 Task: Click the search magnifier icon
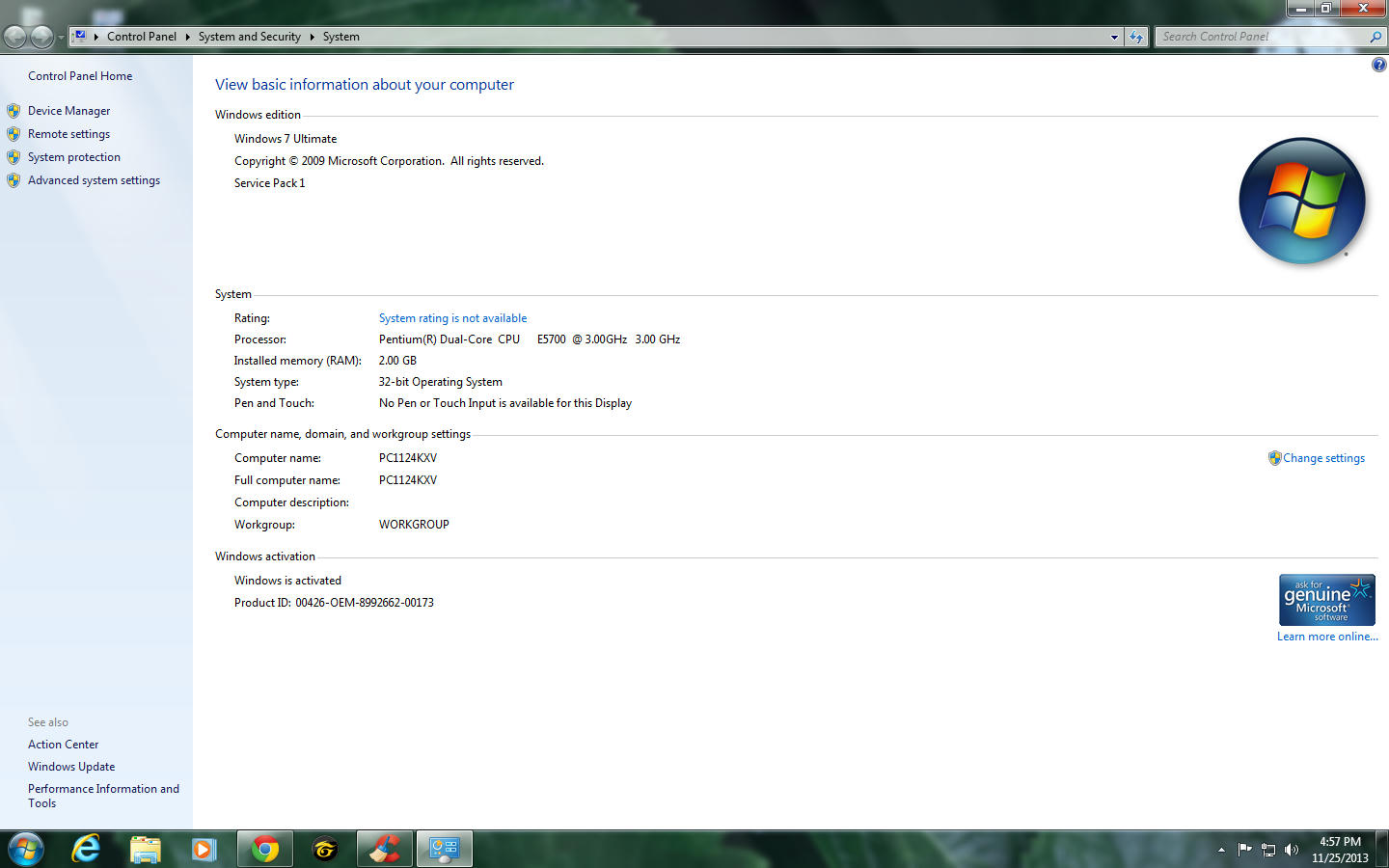click(1375, 37)
